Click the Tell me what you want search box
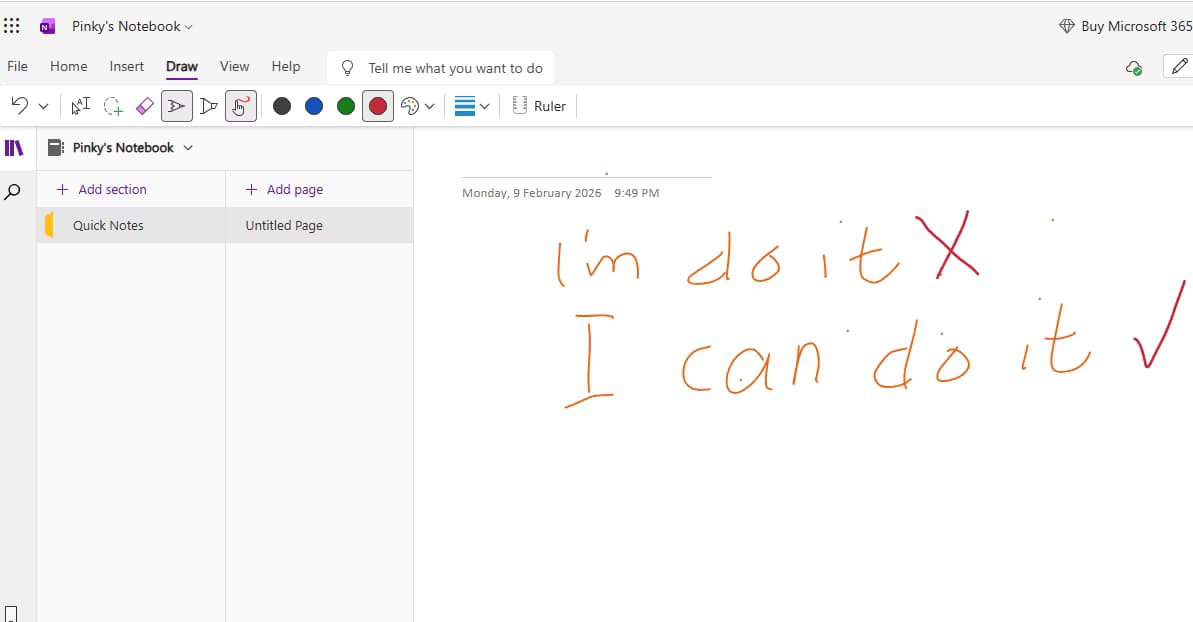Viewport: 1193px width, 622px height. 455,68
